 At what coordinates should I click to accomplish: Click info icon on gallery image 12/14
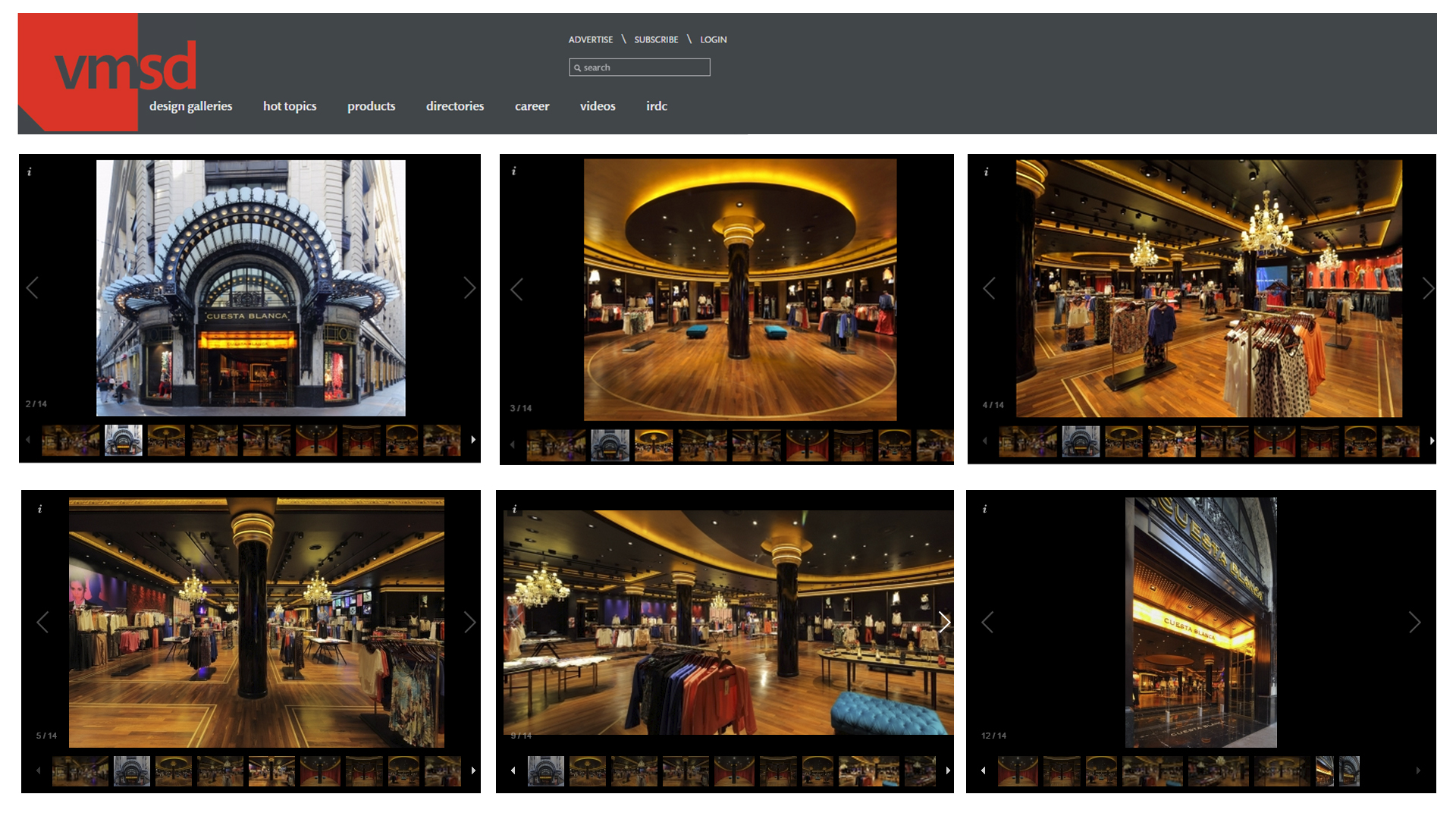pyautogui.click(x=985, y=509)
